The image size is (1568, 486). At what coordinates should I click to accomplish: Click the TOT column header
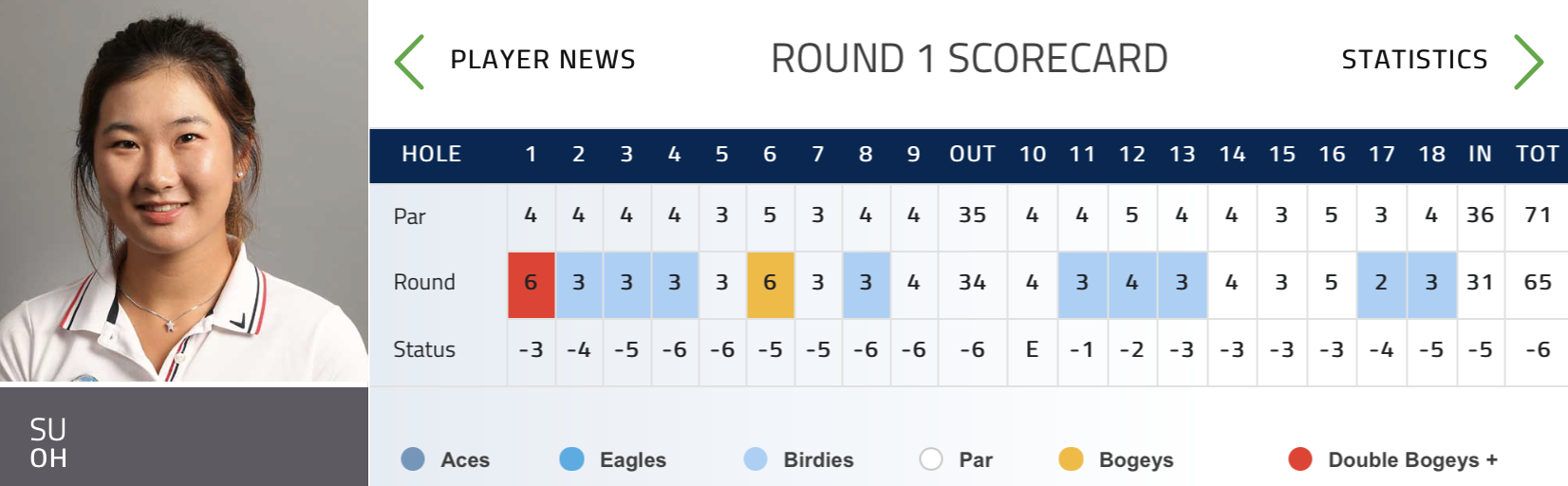1537,155
